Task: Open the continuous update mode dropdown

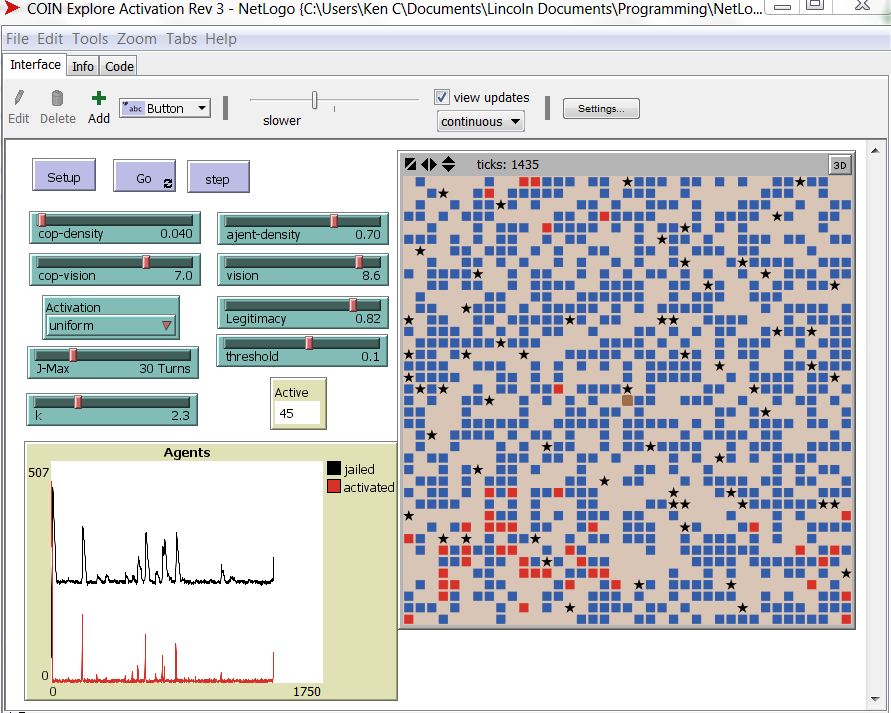Action: tap(481, 121)
